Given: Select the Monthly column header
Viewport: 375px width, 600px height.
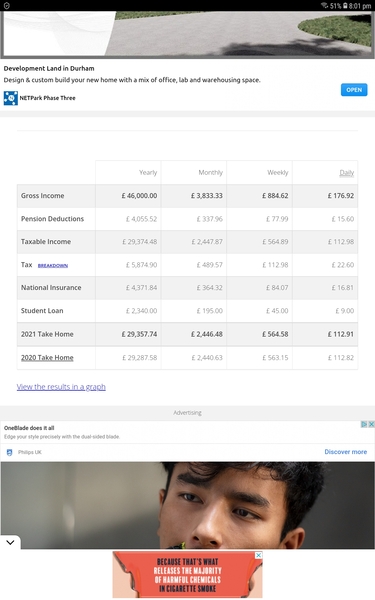Looking at the screenshot, I should pyautogui.click(x=210, y=173).
